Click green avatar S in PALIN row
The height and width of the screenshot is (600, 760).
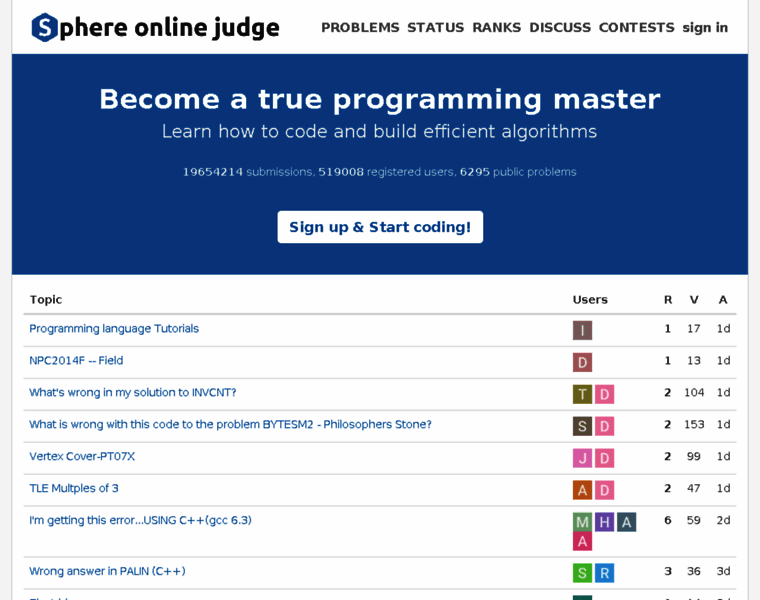(582, 573)
